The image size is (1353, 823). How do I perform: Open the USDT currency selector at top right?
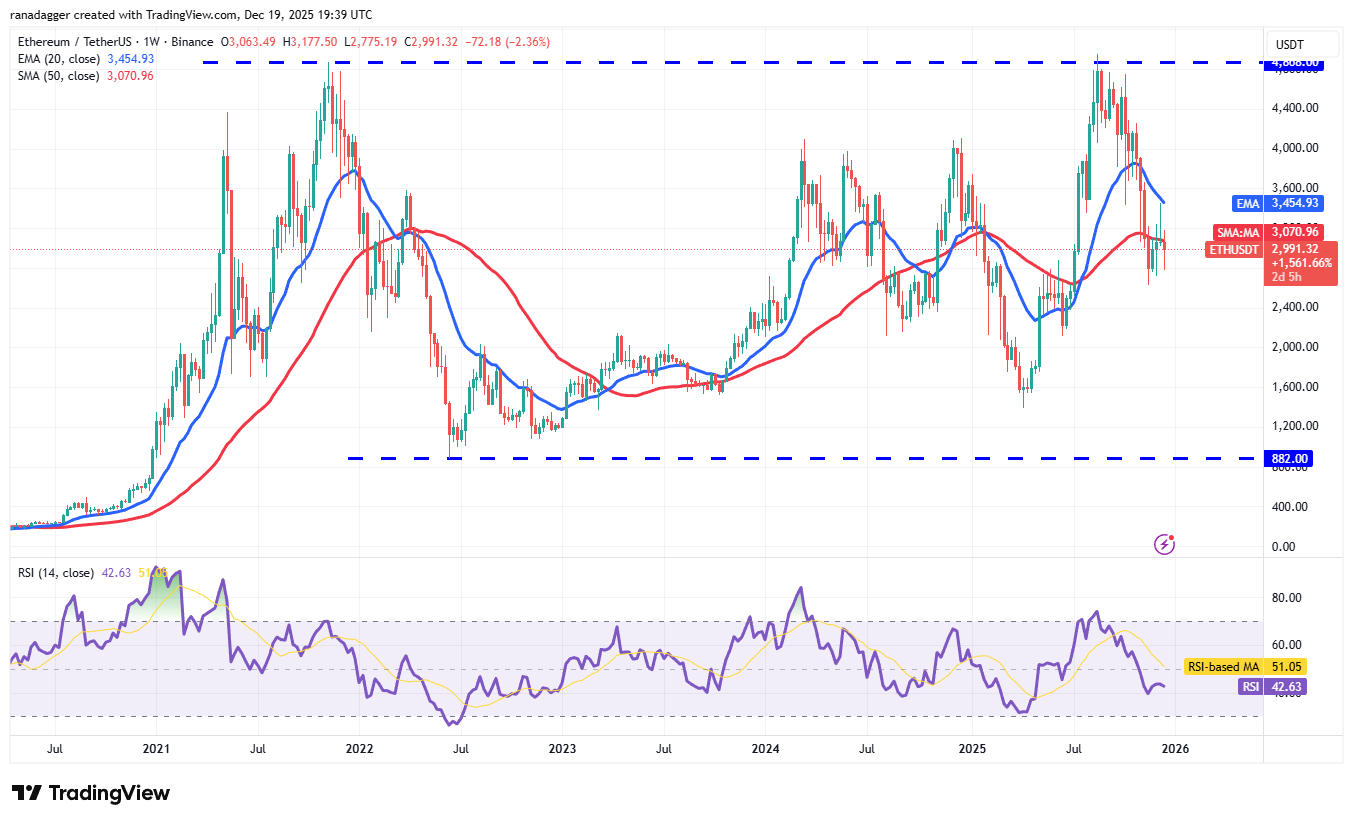[x=1301, y=44]
